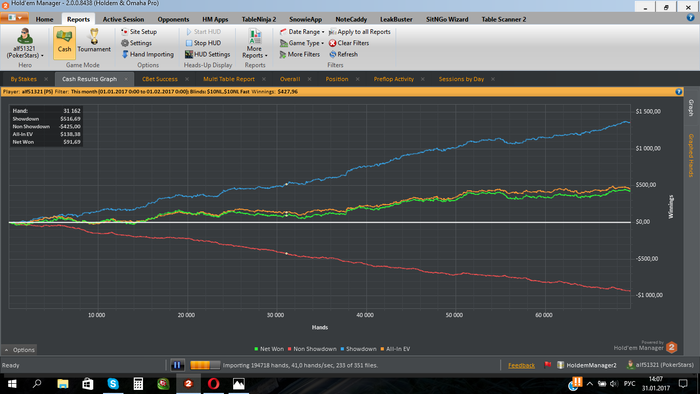Open the Feedback link
This screenshot has height=394, width=700.
pos(521,365)
